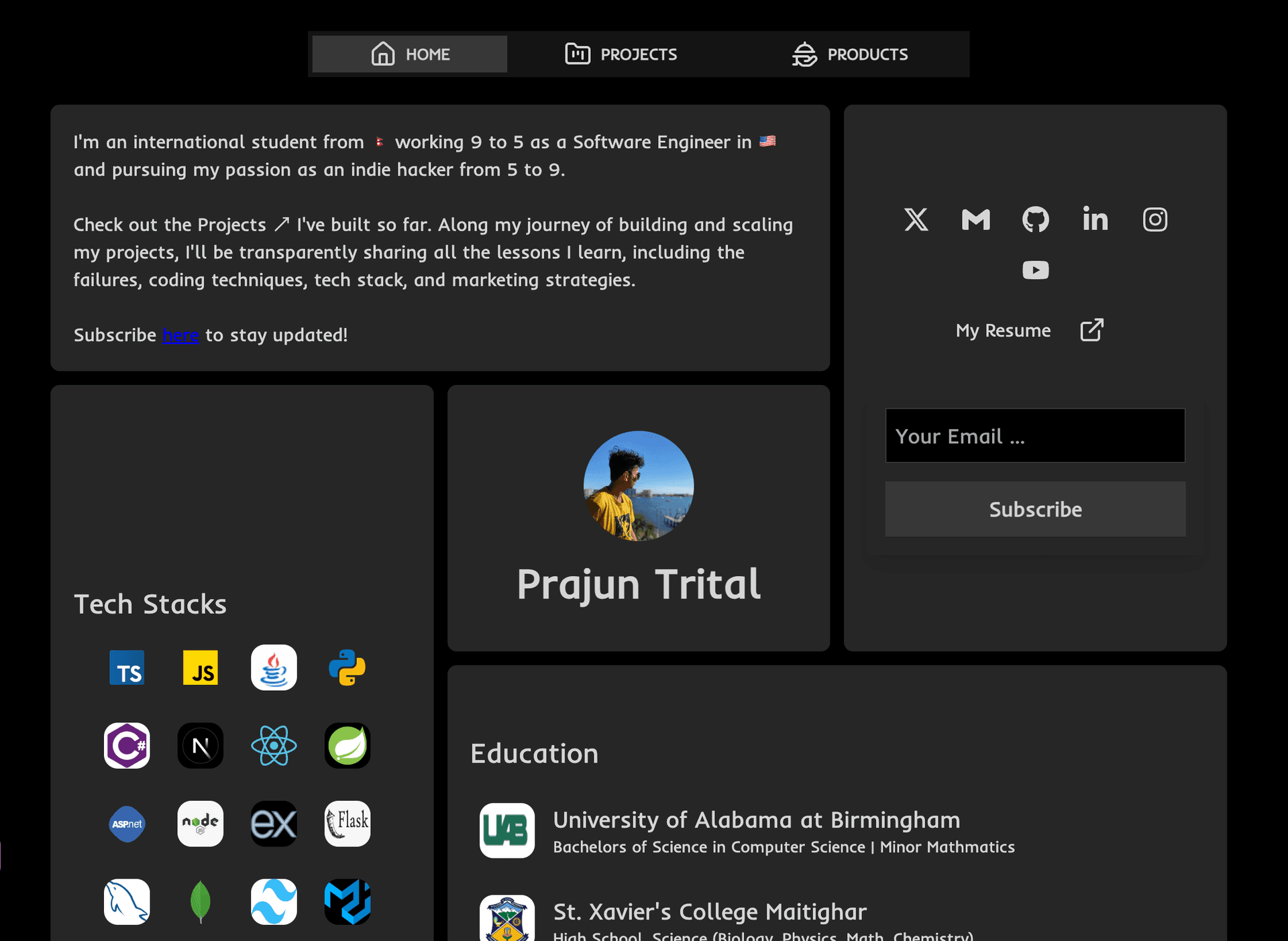Open the X (Twitter) profile icon

916,219
